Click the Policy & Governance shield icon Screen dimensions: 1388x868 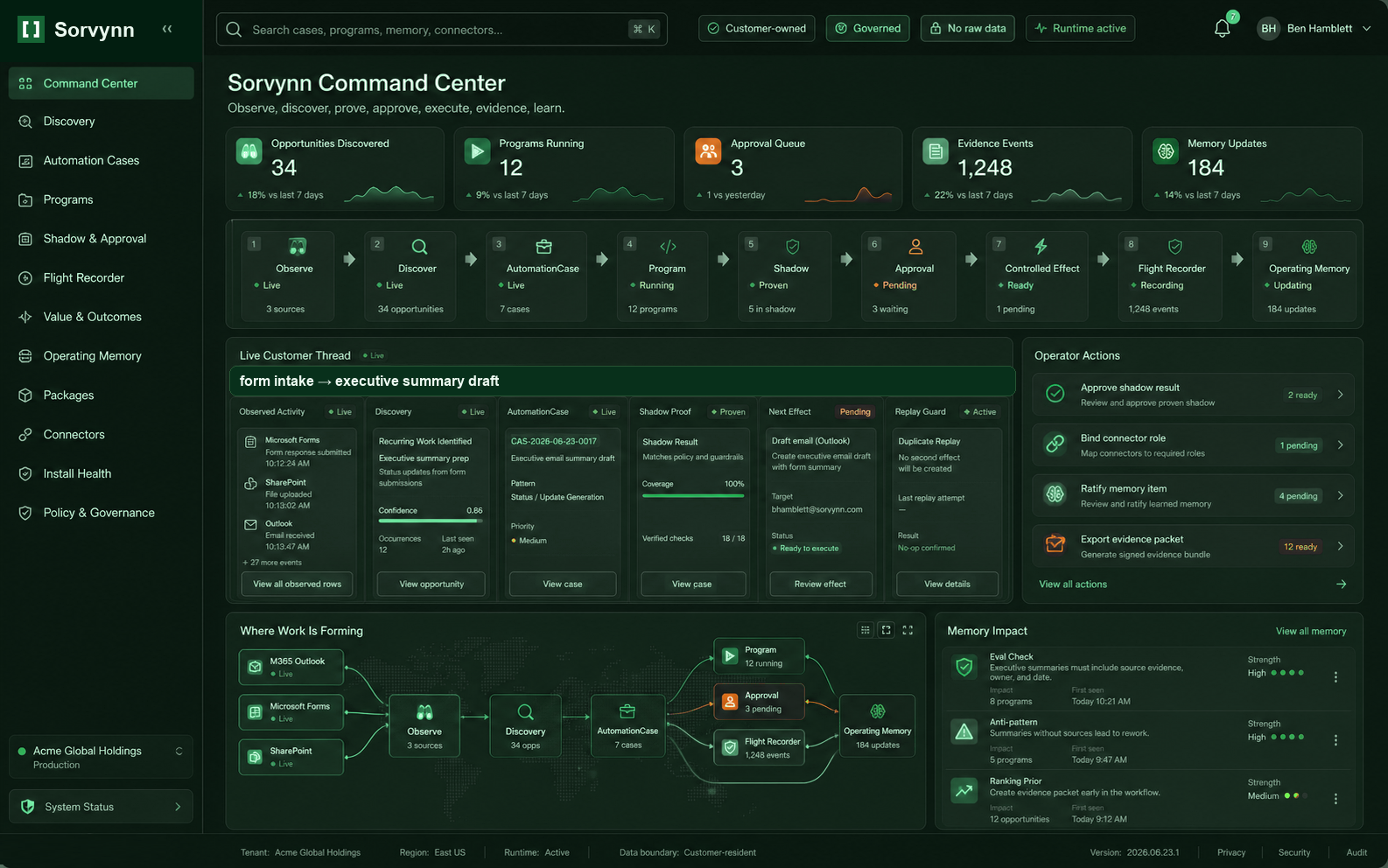click(25, 513)
